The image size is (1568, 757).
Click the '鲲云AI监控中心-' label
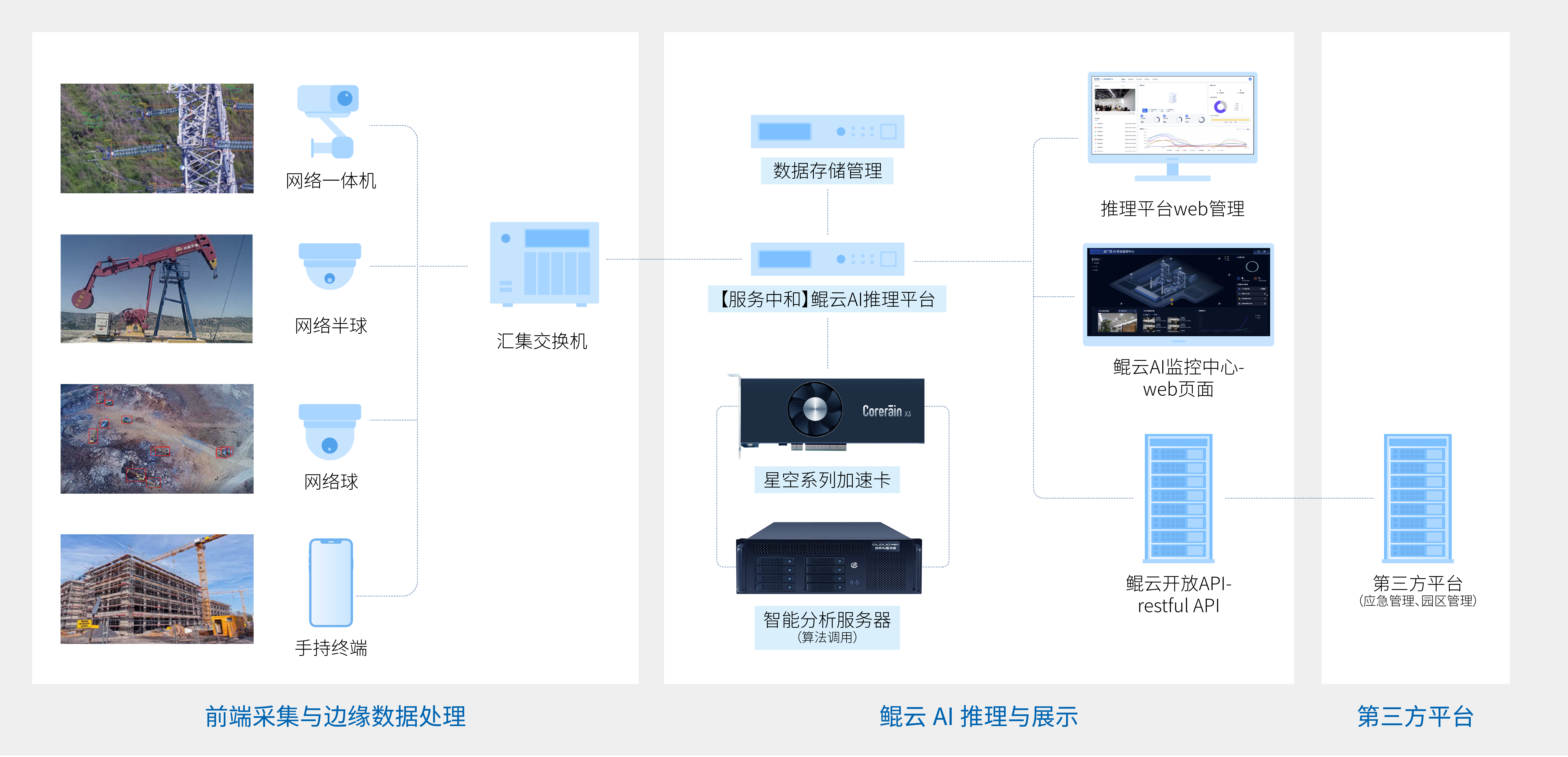coord(1178,367)
